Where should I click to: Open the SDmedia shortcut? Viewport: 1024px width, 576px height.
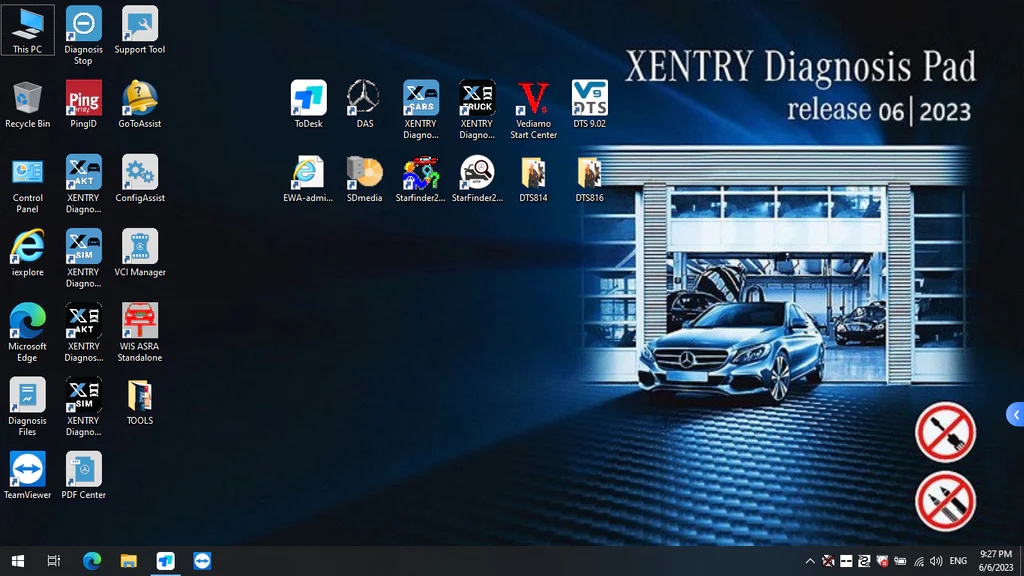(364, 173)
